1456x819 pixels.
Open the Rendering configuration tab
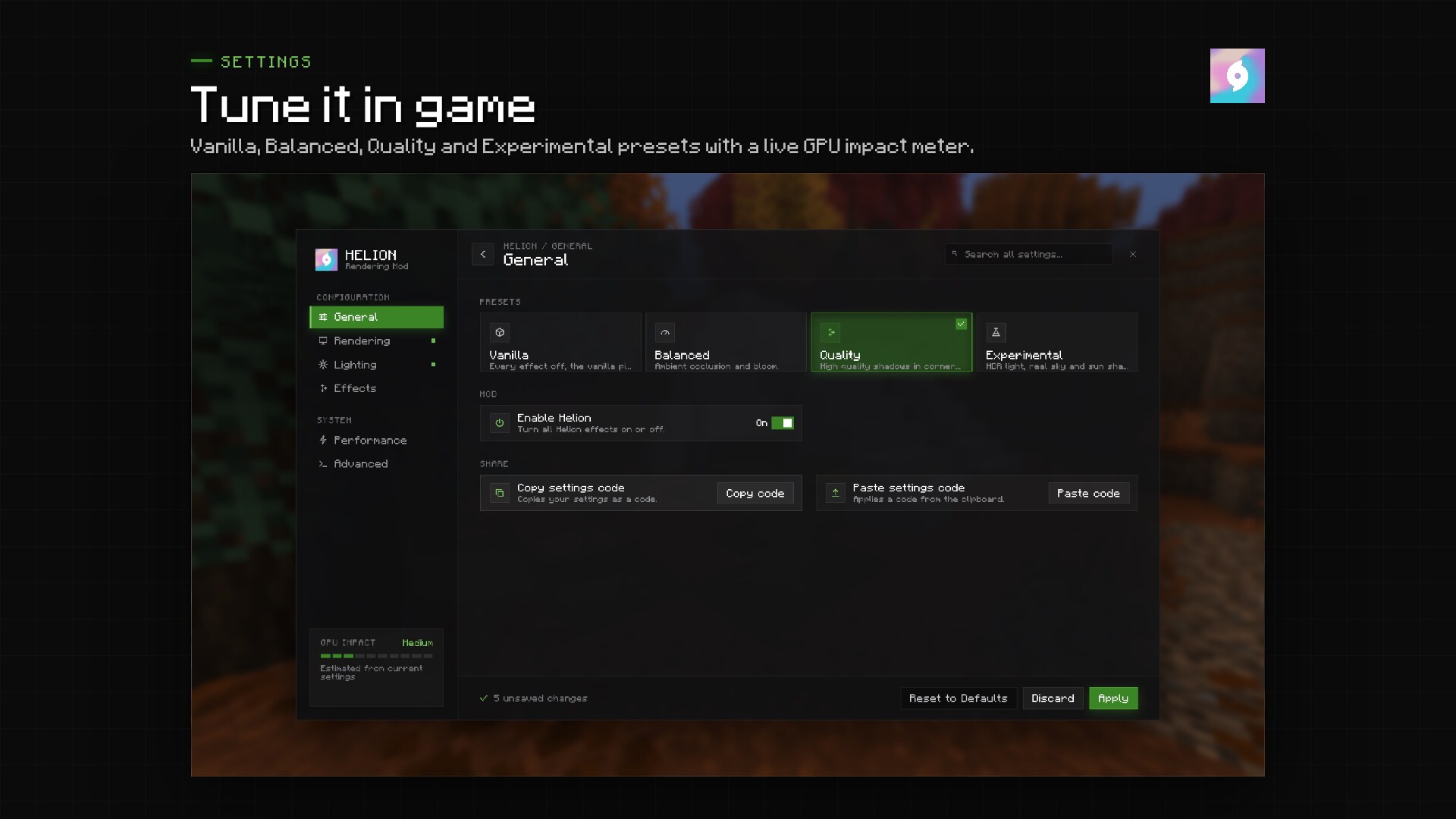(x=377, y=341)
